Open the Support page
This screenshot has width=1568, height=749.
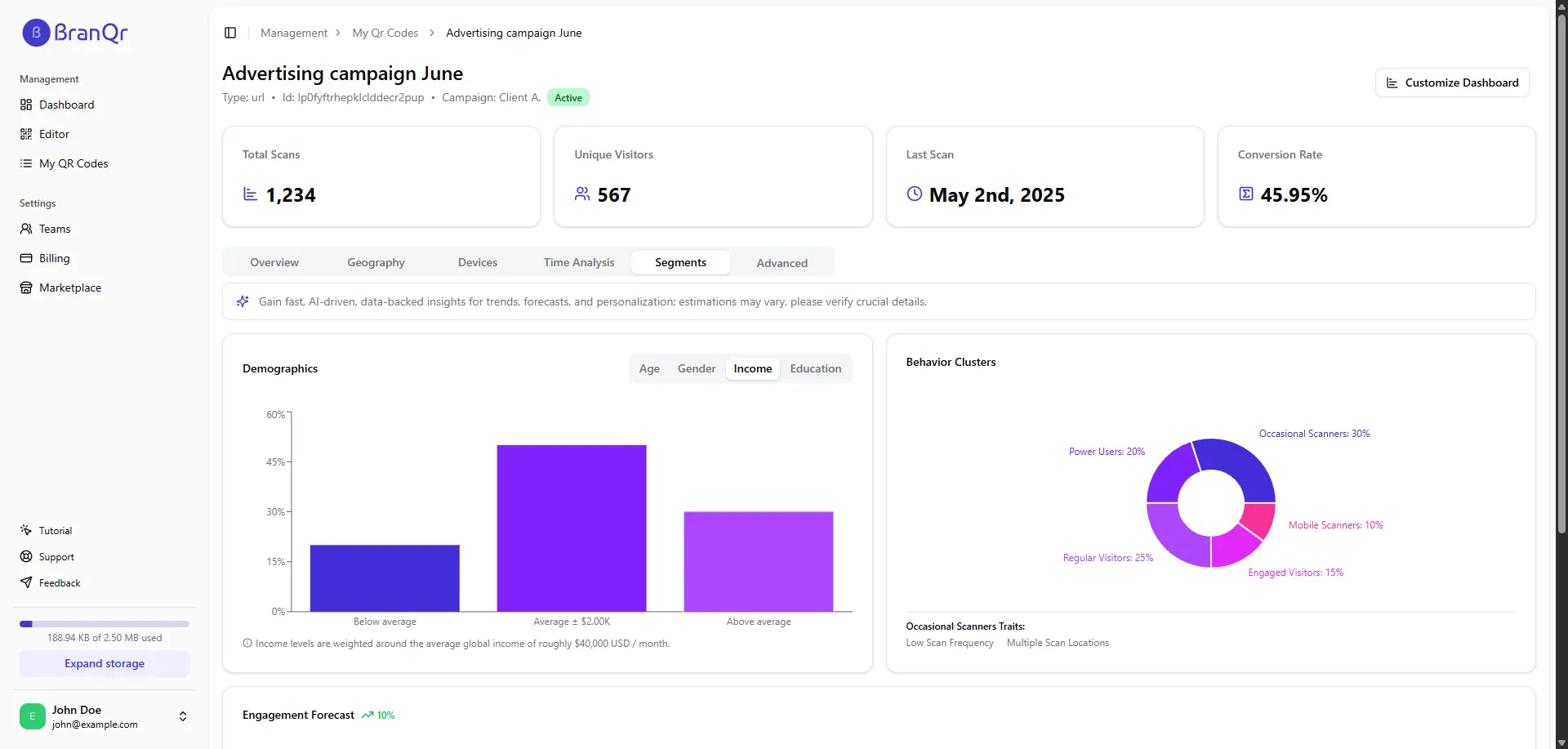tap(56, 557)
